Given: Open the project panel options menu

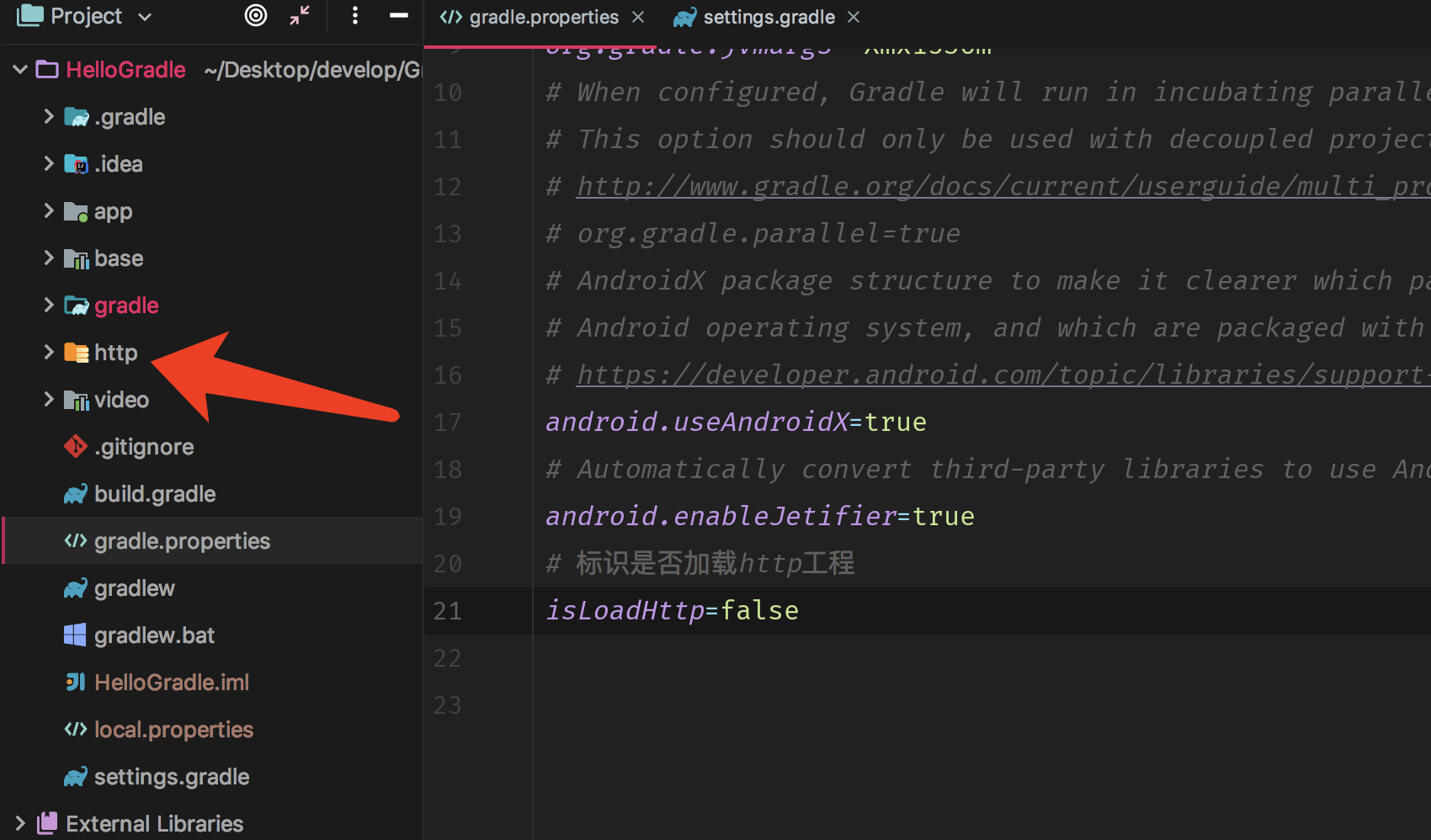Looking at the screenshot, I should (x=355, y=15).
